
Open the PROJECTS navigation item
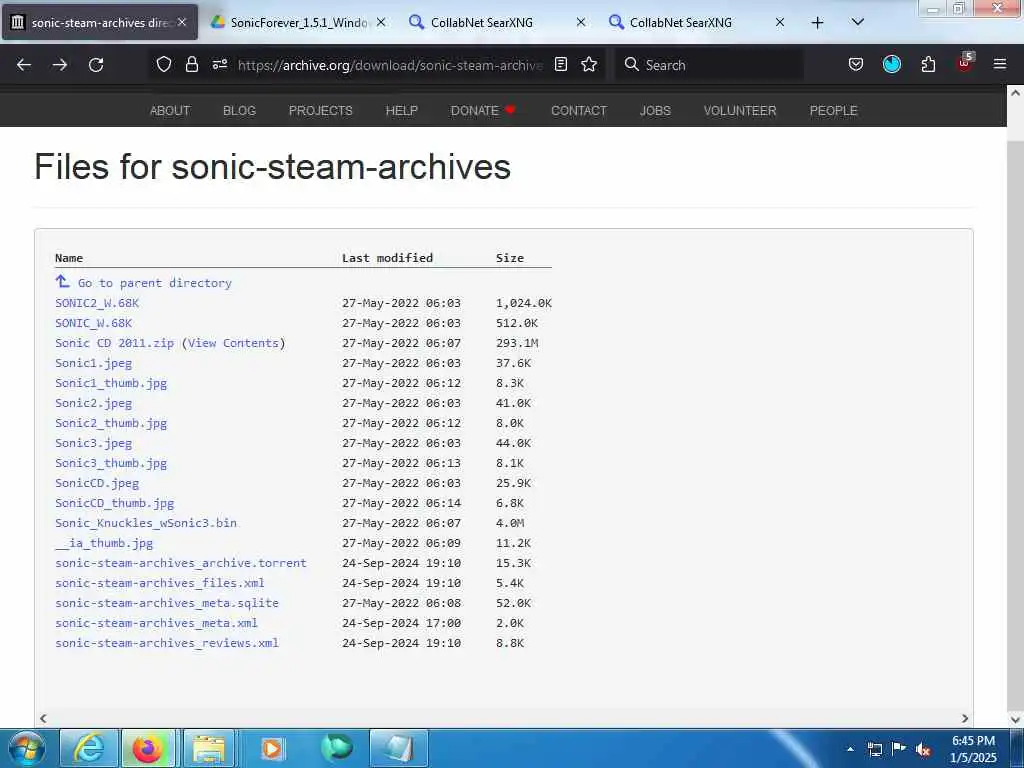pyautogui.click(x=321, y=110)
